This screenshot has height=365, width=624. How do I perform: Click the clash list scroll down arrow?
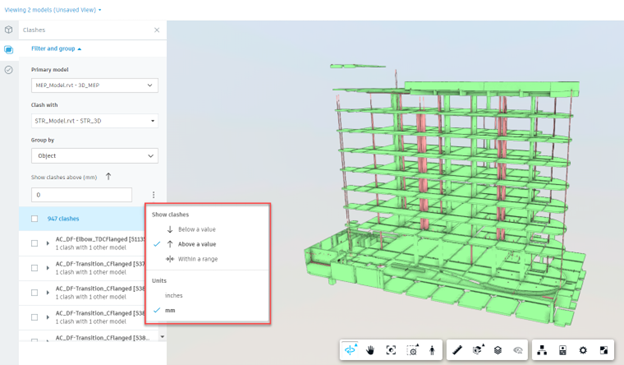[x=162, y=337]
